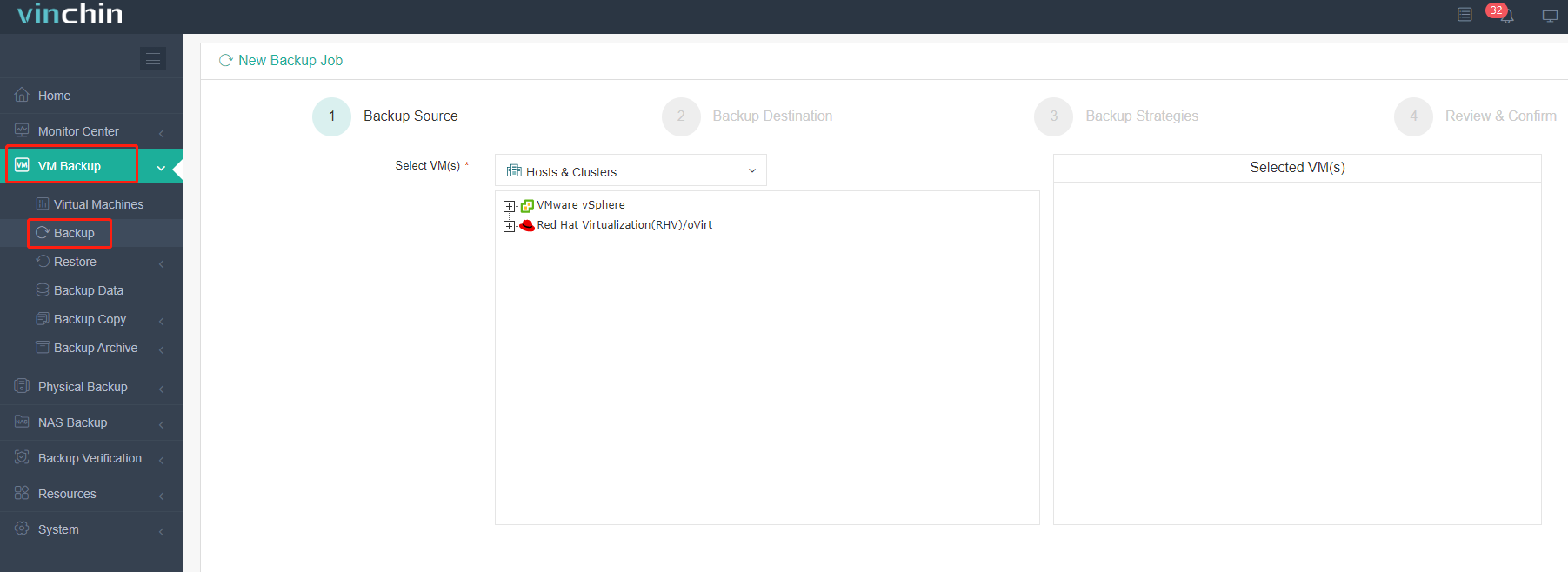Click the Restore counter-clockwise icon
This screenshot has height=572, width=1568.
pyautogui.click(x=42, y=261)
